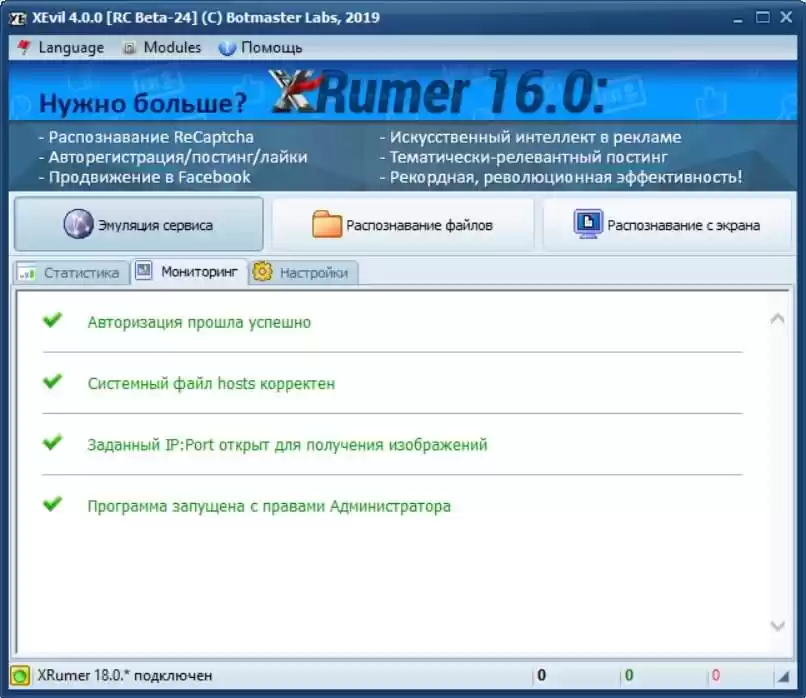Click the checkmark beside Системный файл hosts корректен

(x=52, y=381)
